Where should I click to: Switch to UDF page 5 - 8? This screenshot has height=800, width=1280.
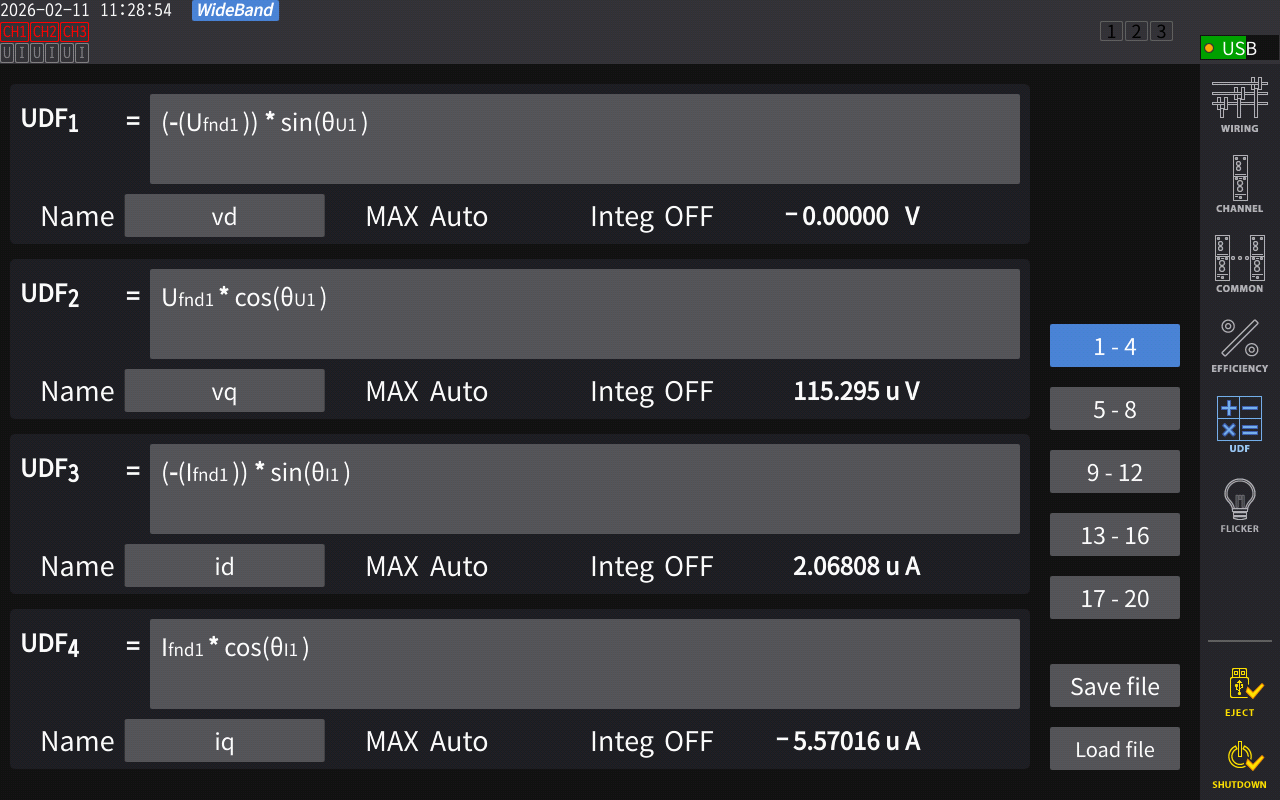1114,409
